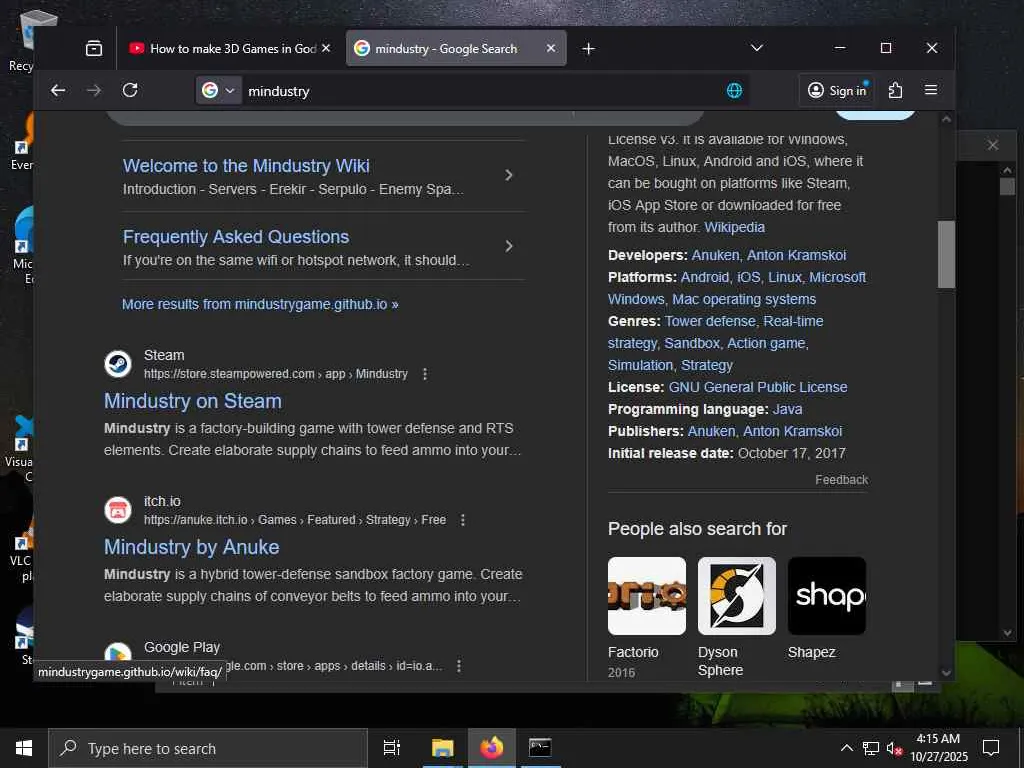Open the Sandbox genre link
1024x768 pixels.
pyautogui.click(x=692, y=344)
